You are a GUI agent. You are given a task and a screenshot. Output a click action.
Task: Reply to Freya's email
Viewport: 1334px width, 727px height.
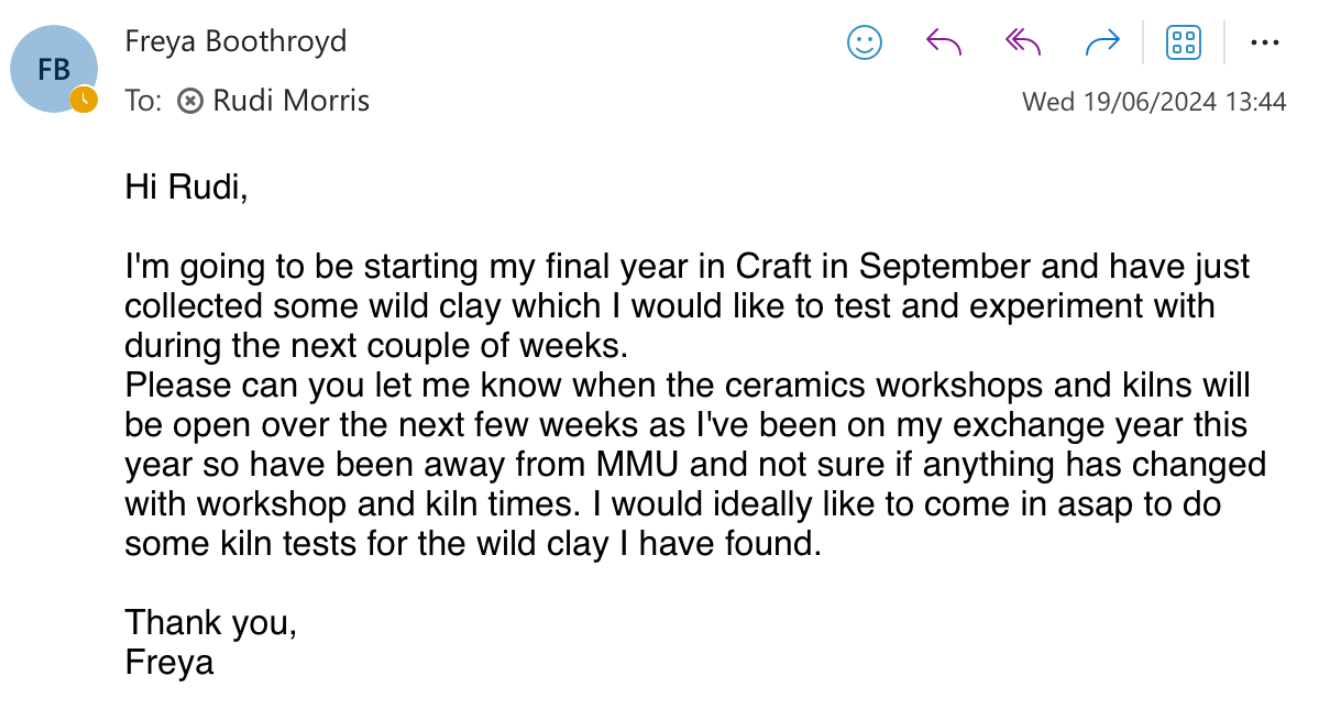944,42
